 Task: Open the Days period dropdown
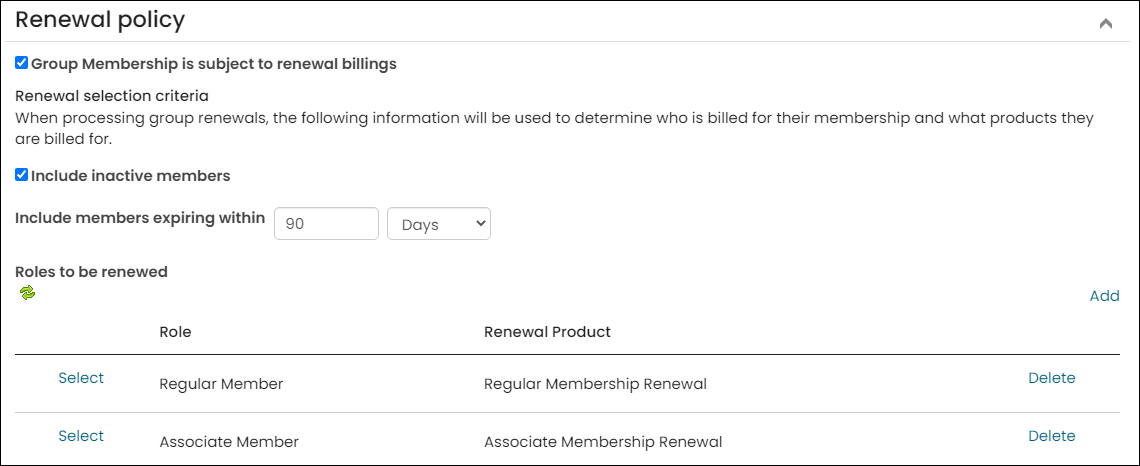pyautogui.click(x=439, y=224)
